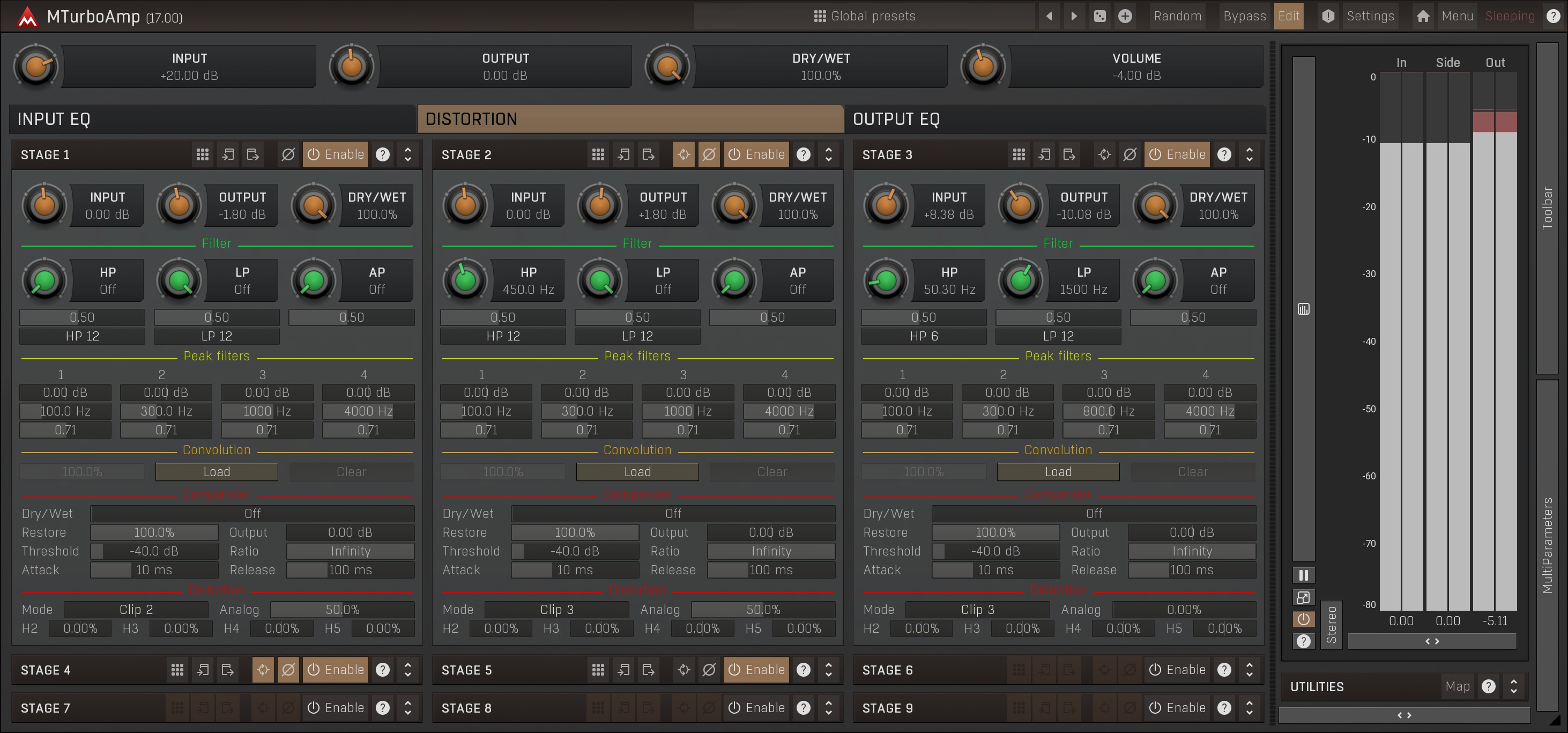This screenshot has height=733, width=1568.
Task: Toggle the plugin Bypass button
Action: [x=1244, y=17]
